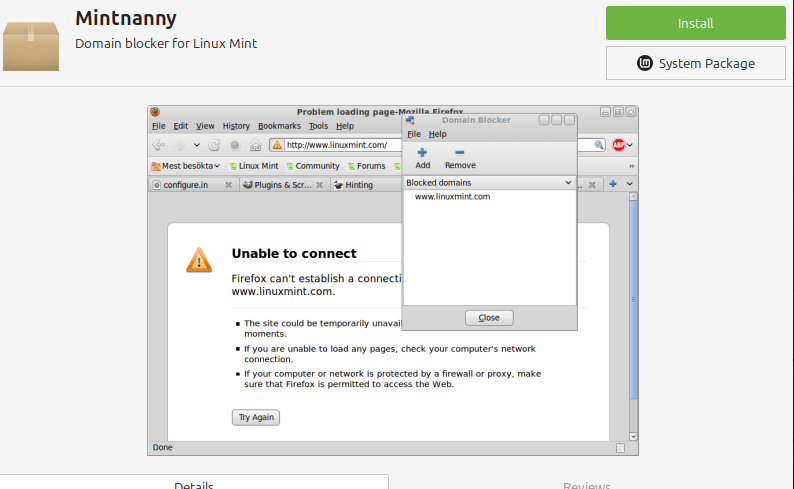This screenshot has width=794, height=489.
Task: Open the Firefox Help menu
Action: coord(345,126)
